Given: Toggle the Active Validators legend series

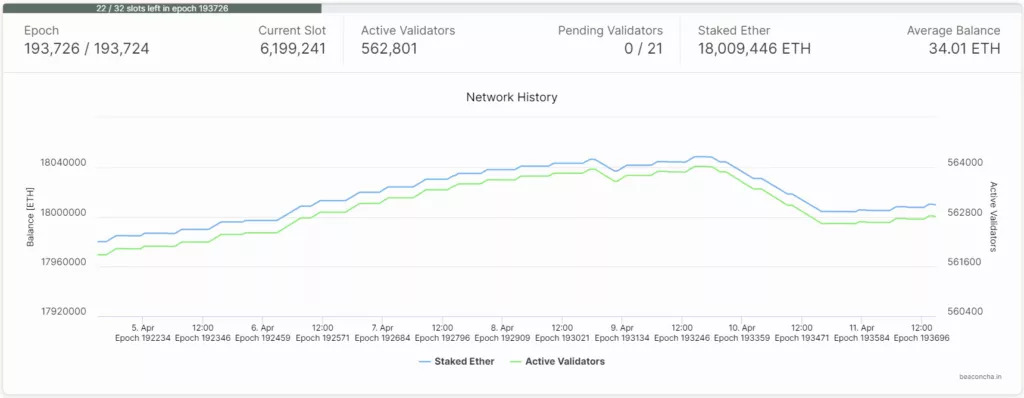Looking at the screenshot, I should [x=556, y=361].
